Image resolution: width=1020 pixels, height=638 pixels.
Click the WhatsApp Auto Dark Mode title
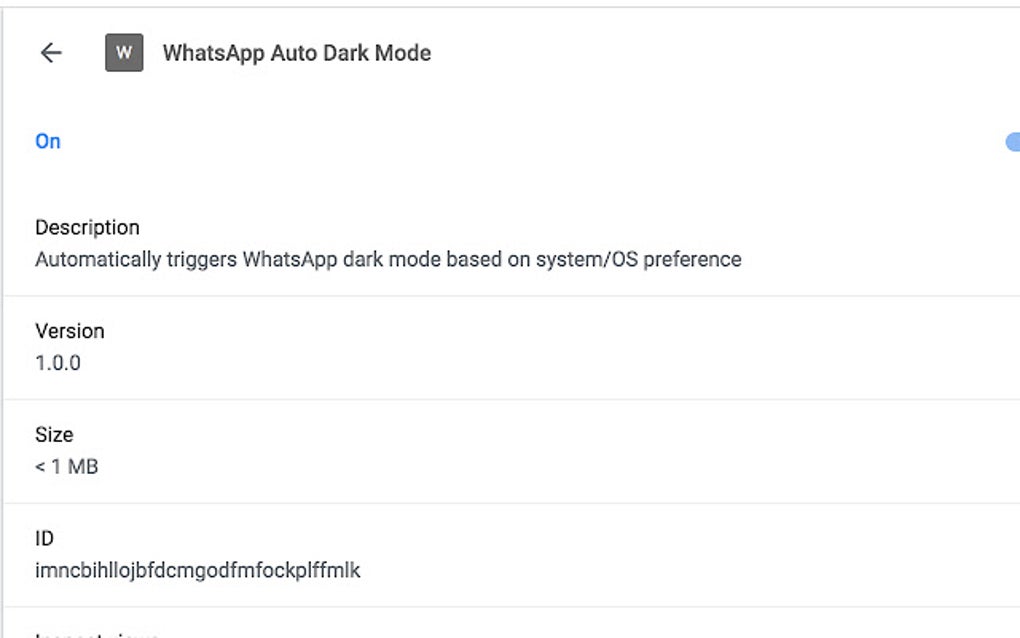pyautogui.click(x=296, y=53)
